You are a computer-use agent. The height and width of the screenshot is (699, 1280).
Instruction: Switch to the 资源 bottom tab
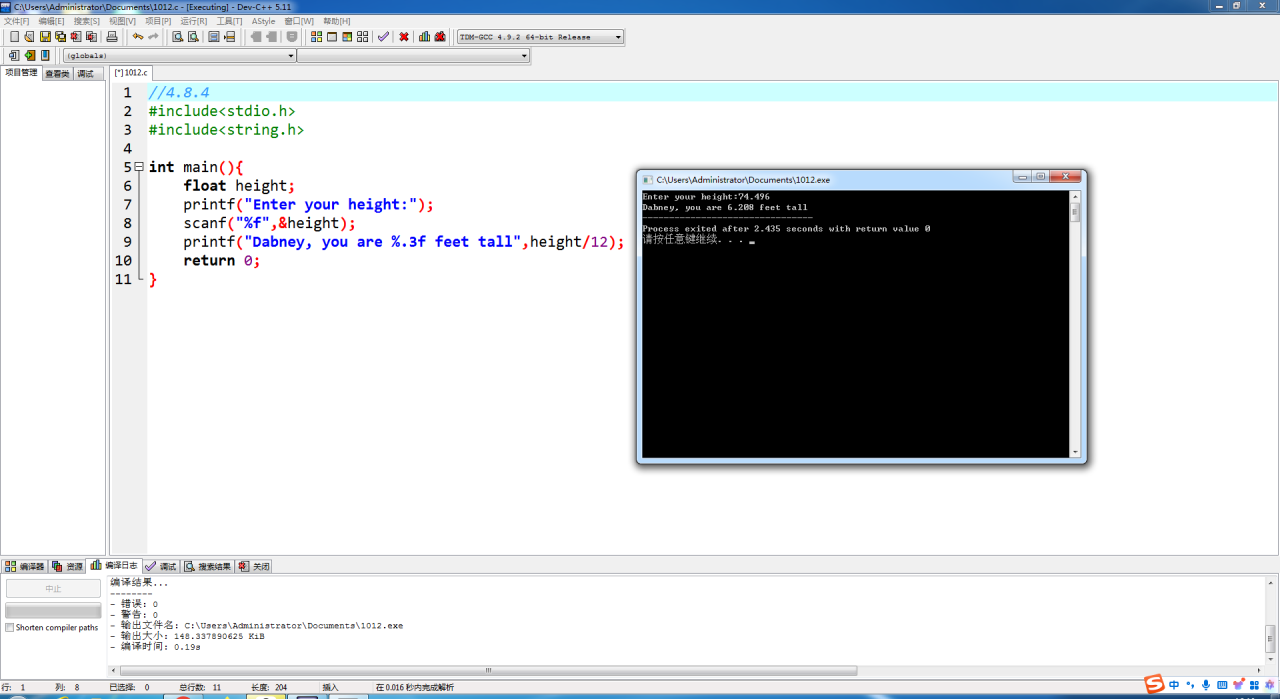[68, 566]
